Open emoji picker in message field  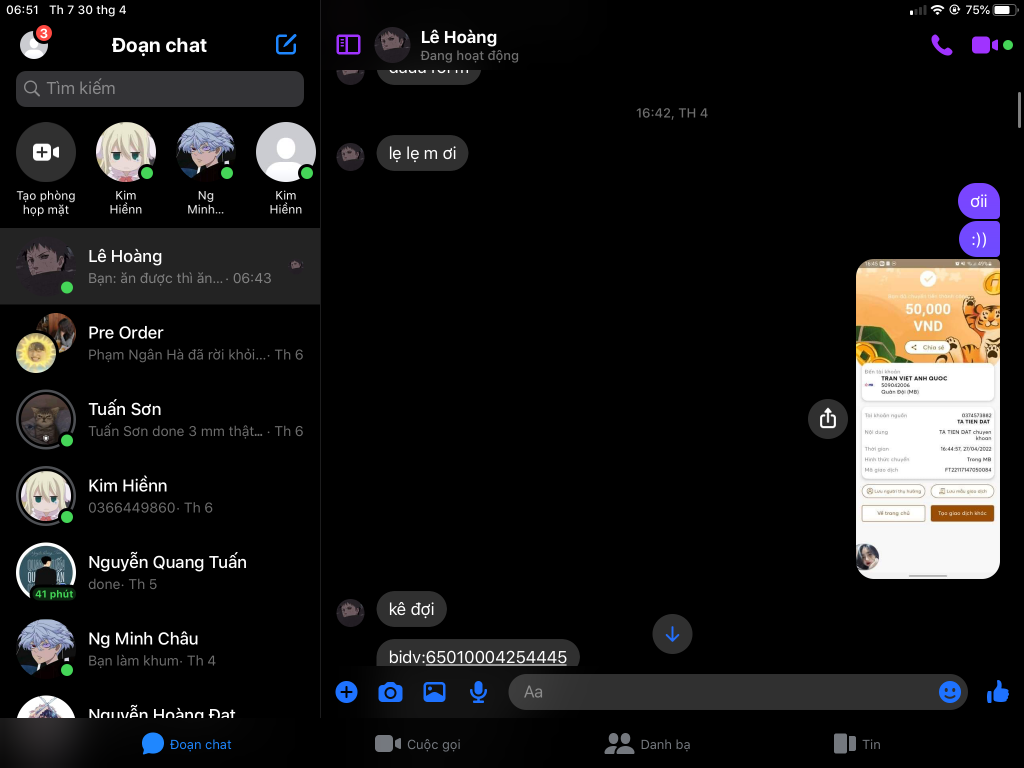[949, 691]
